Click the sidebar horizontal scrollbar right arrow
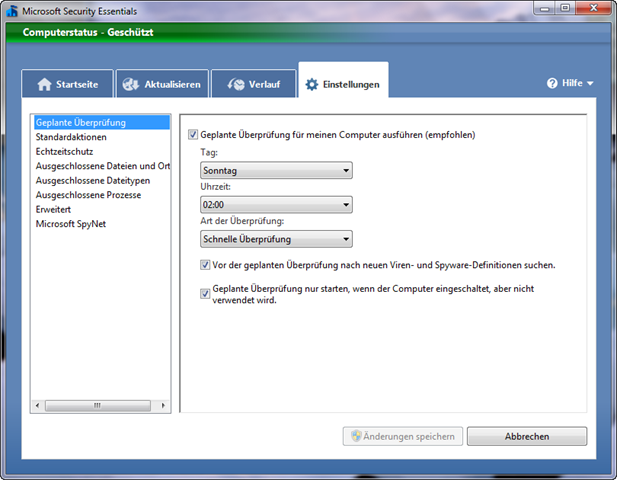617x480 pixels. point(165,405)
